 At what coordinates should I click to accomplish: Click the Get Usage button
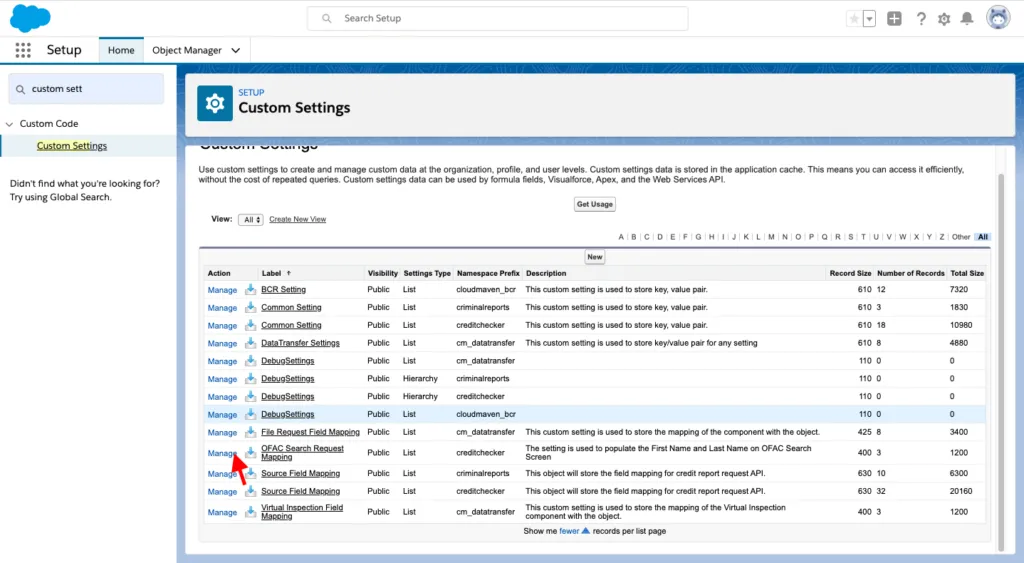(594, 204)
